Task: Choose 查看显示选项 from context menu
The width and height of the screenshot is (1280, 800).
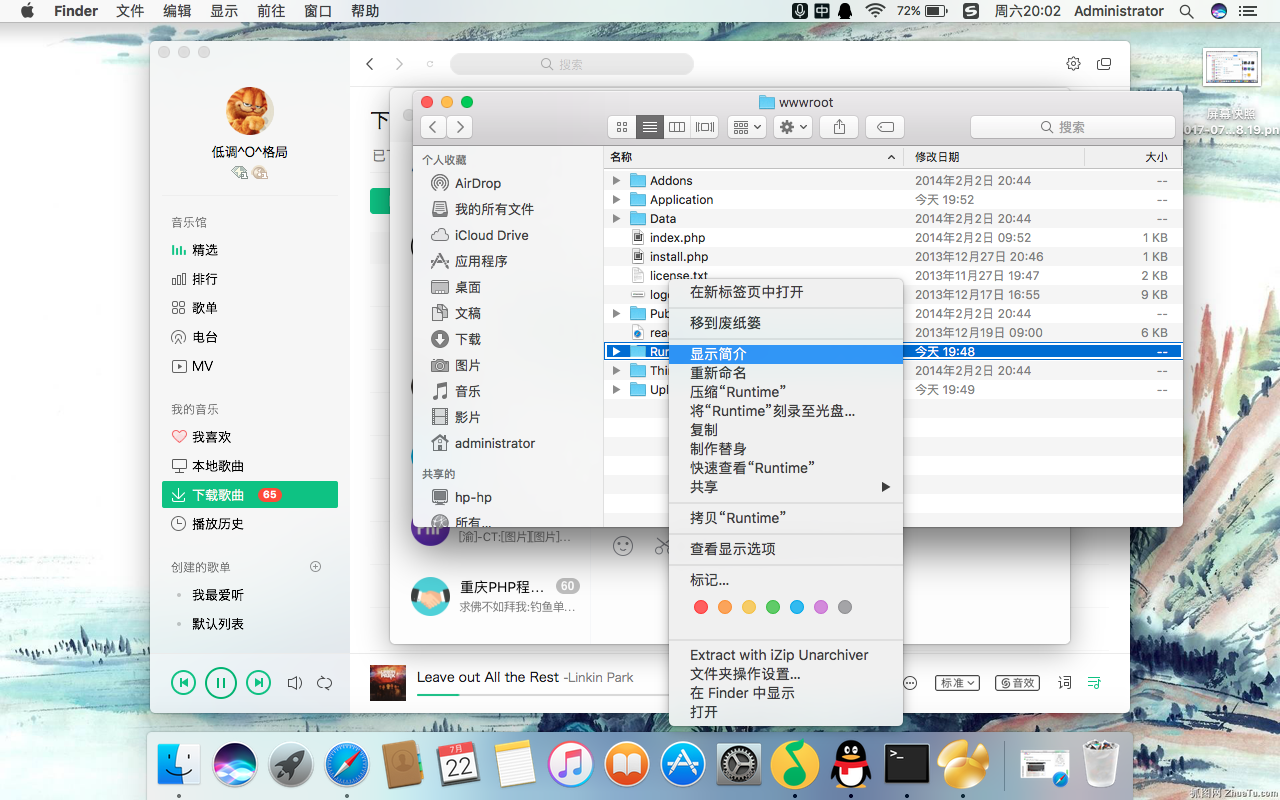Action: click(786, 549)
